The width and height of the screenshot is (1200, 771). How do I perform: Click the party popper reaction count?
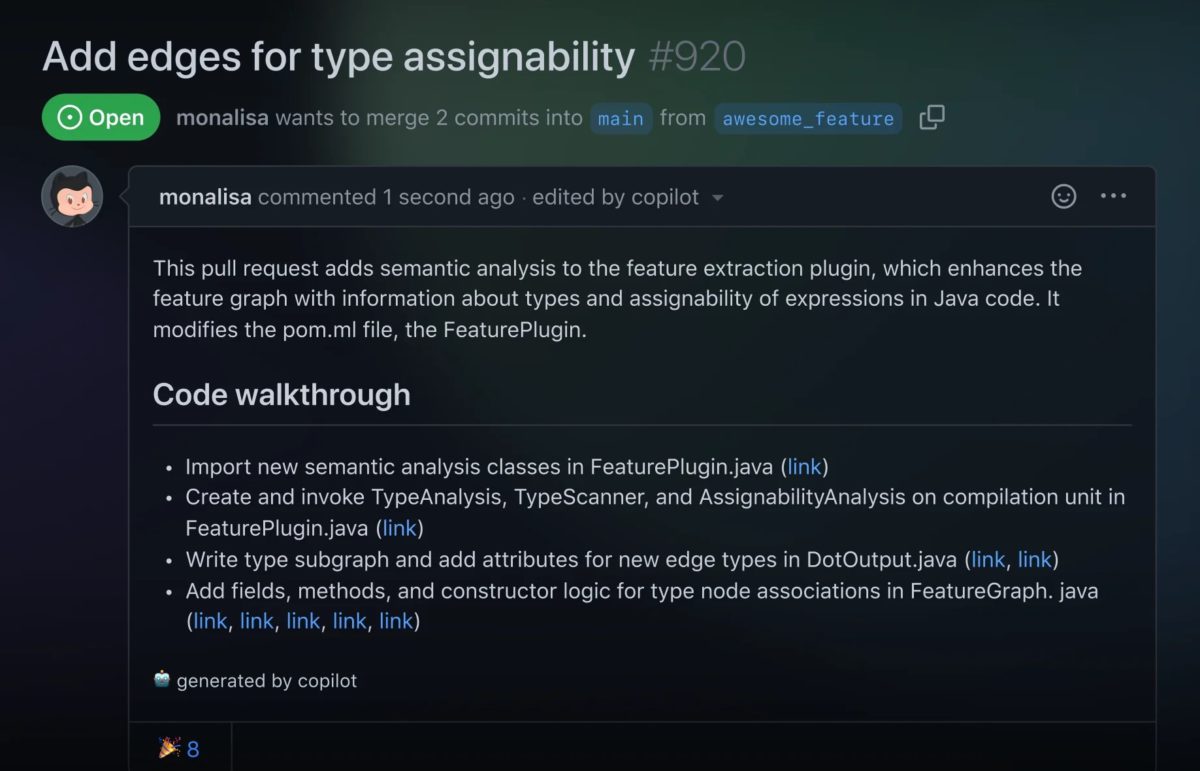pos(180,748)
